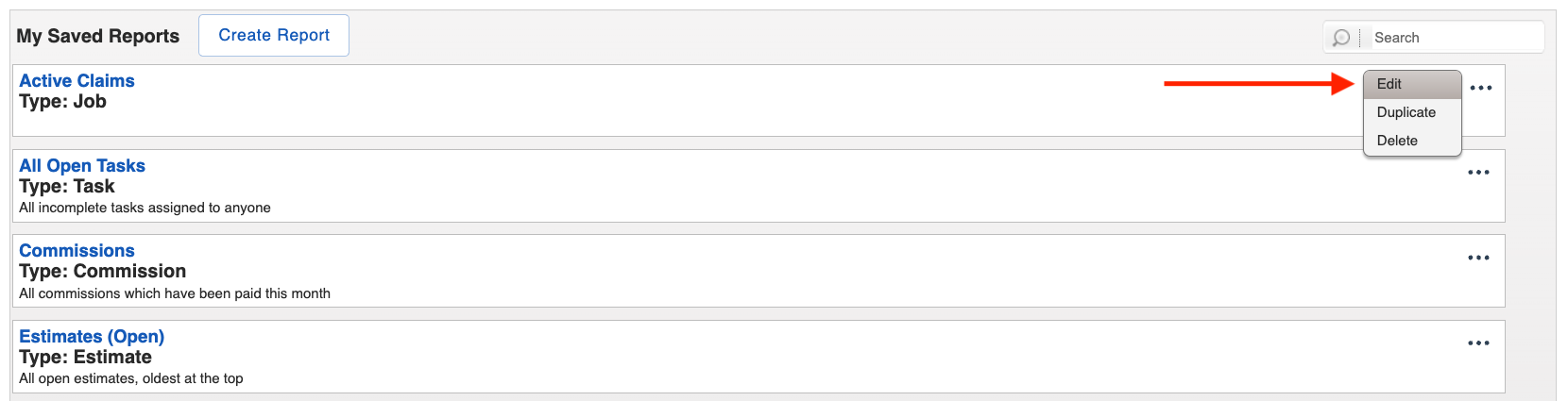Select Delete from the context menu
Screen dimensions: 1568x401
tap(1412, 141)
